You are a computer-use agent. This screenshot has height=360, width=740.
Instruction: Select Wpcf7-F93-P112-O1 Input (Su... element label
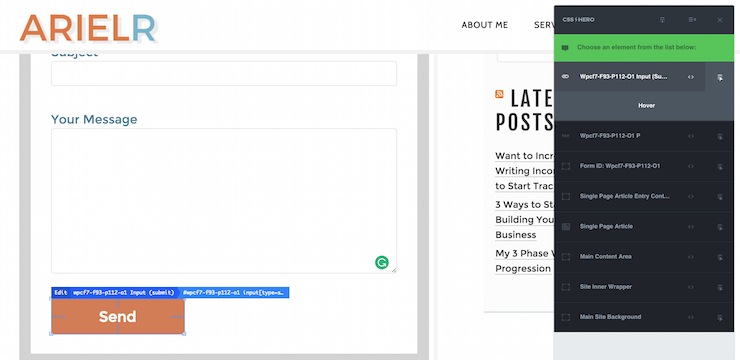coord(624,76)
